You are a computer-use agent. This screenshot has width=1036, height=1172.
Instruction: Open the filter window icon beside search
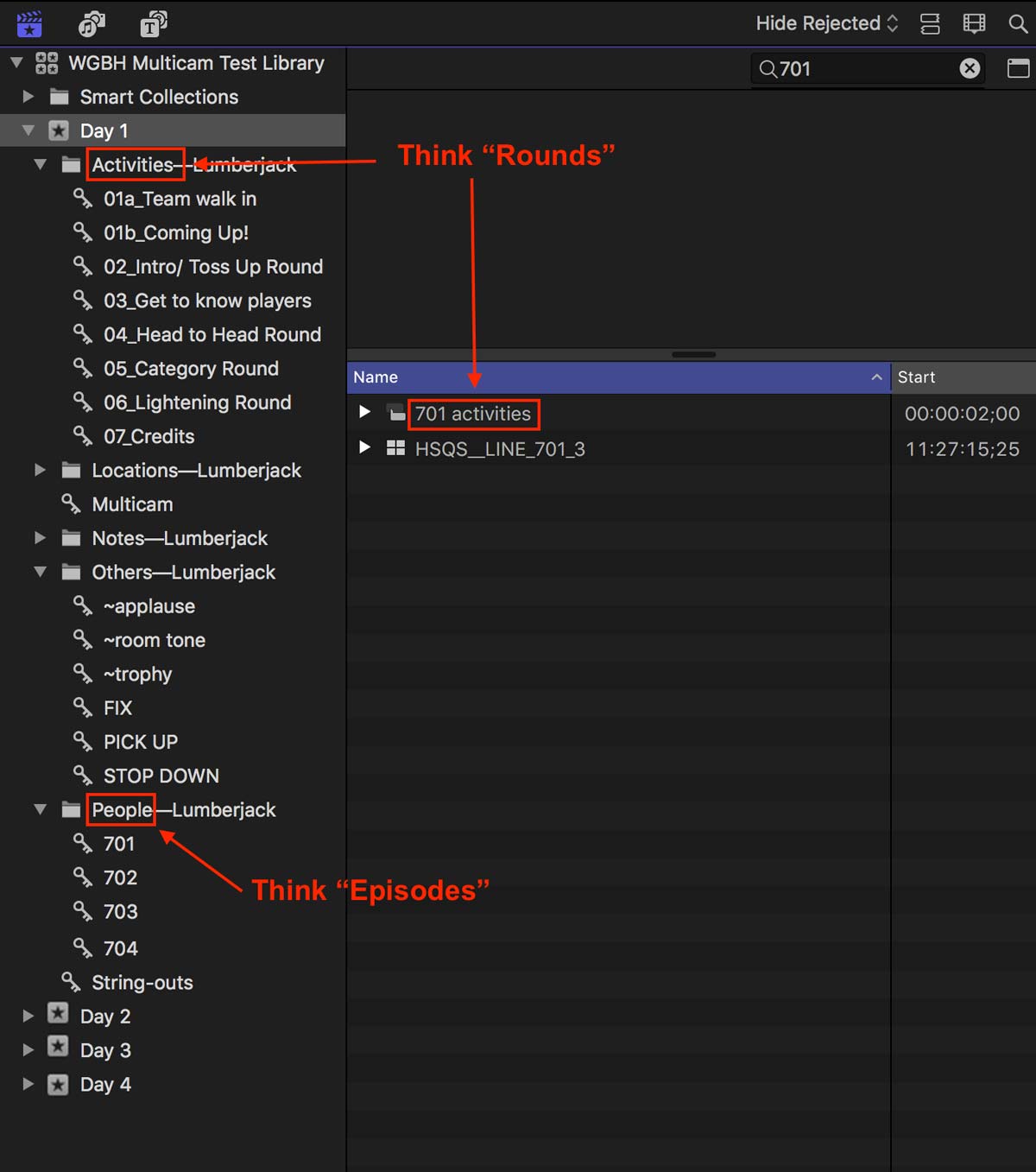click(1019, 68)
